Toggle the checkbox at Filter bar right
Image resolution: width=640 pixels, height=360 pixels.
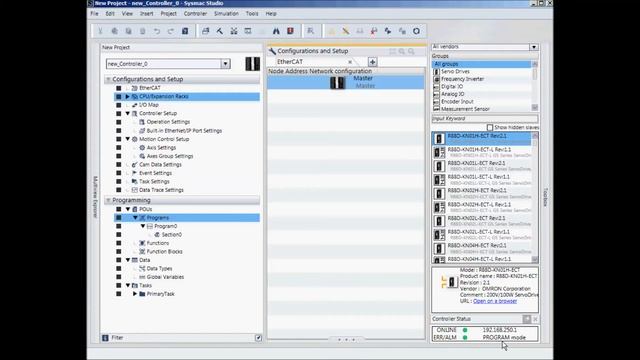coord(258,338)
